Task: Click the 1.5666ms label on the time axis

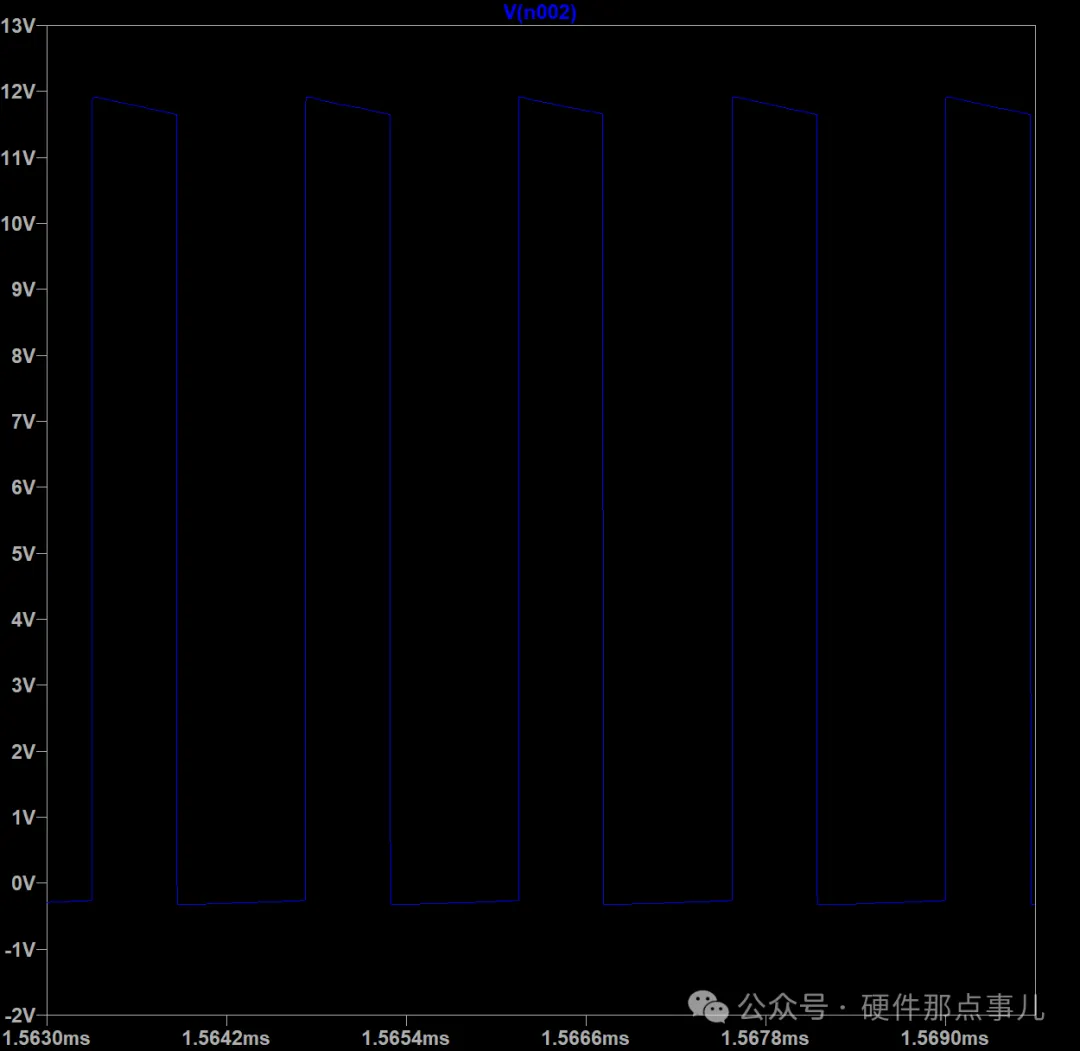Action: click(x=586, y=1038)
